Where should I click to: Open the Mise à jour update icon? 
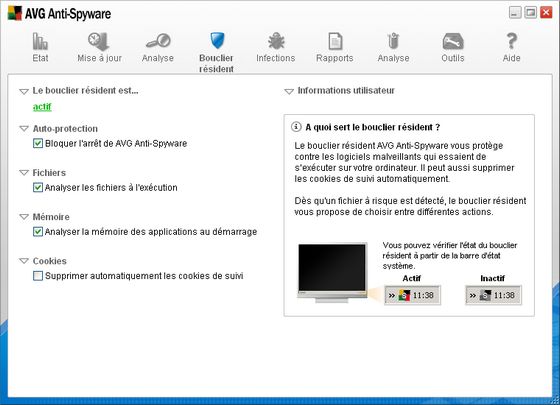tap(99, 41)
